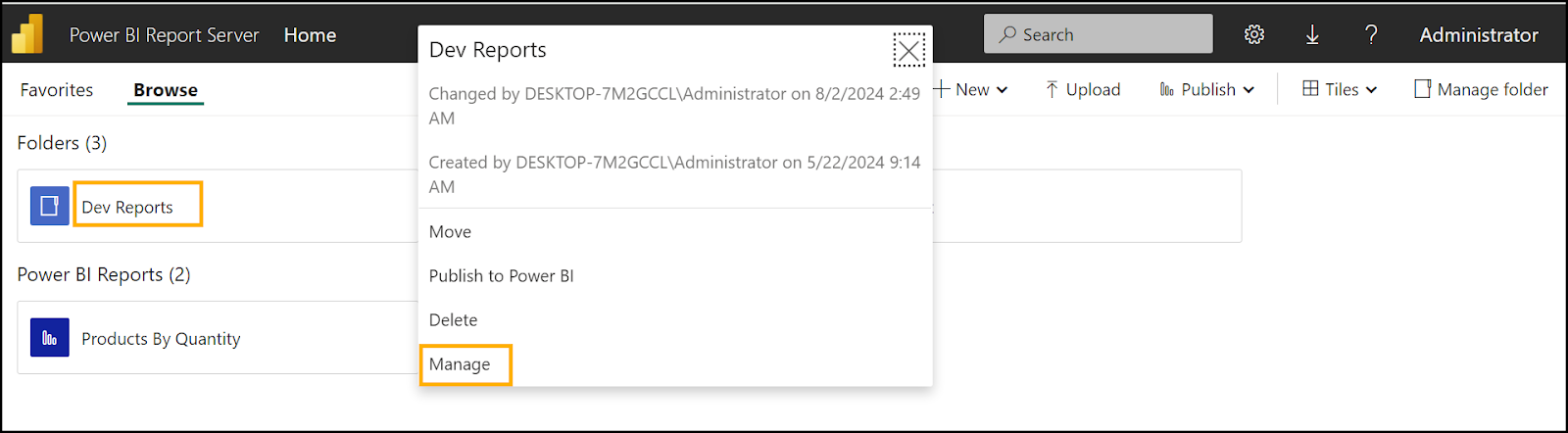Click the Products By Quantity report icon

pos(49,338)
